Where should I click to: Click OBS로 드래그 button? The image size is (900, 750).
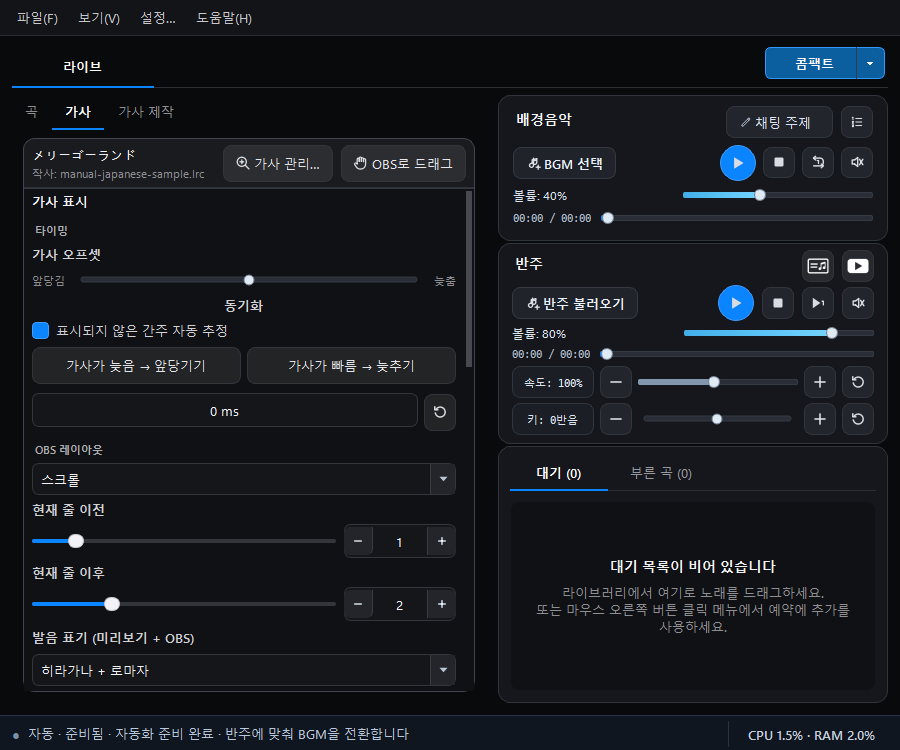coord(404,164)
